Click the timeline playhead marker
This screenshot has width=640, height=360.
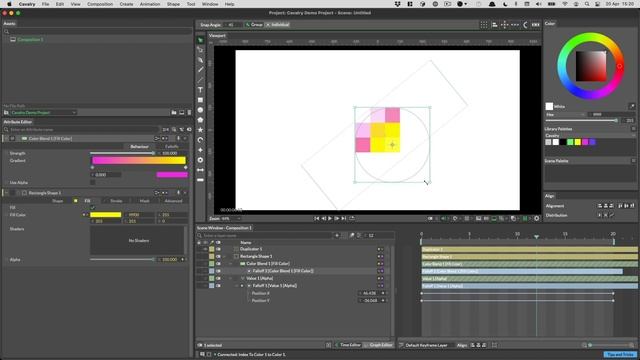tap(536, 236)
